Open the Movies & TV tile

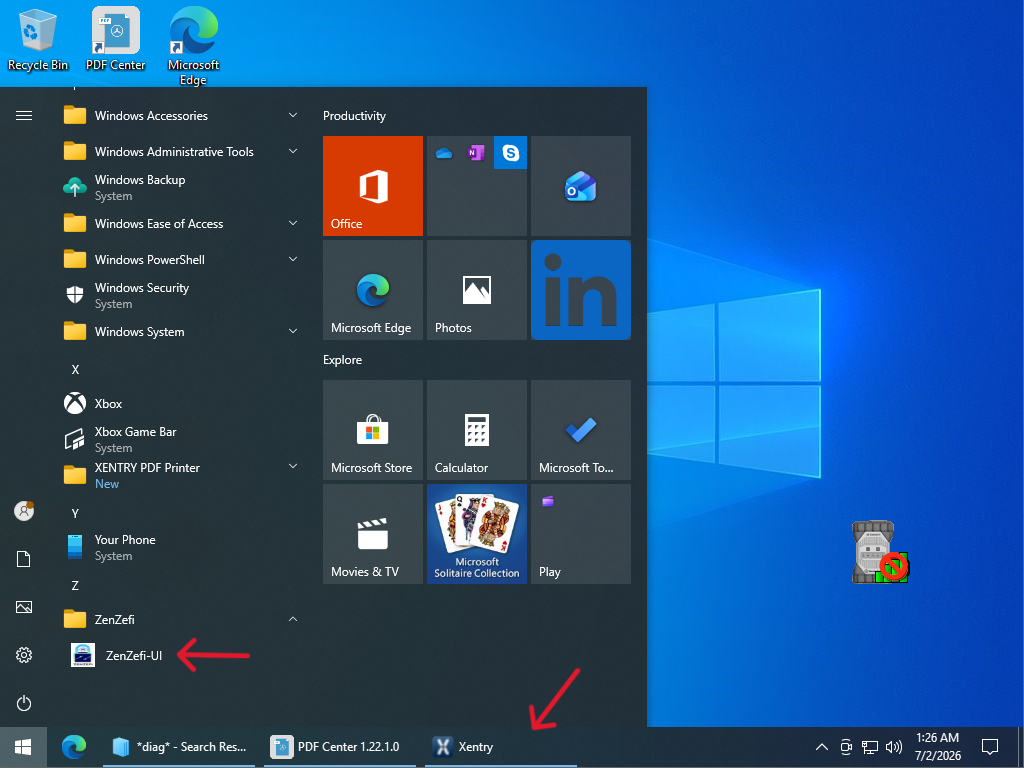[373, 534]
